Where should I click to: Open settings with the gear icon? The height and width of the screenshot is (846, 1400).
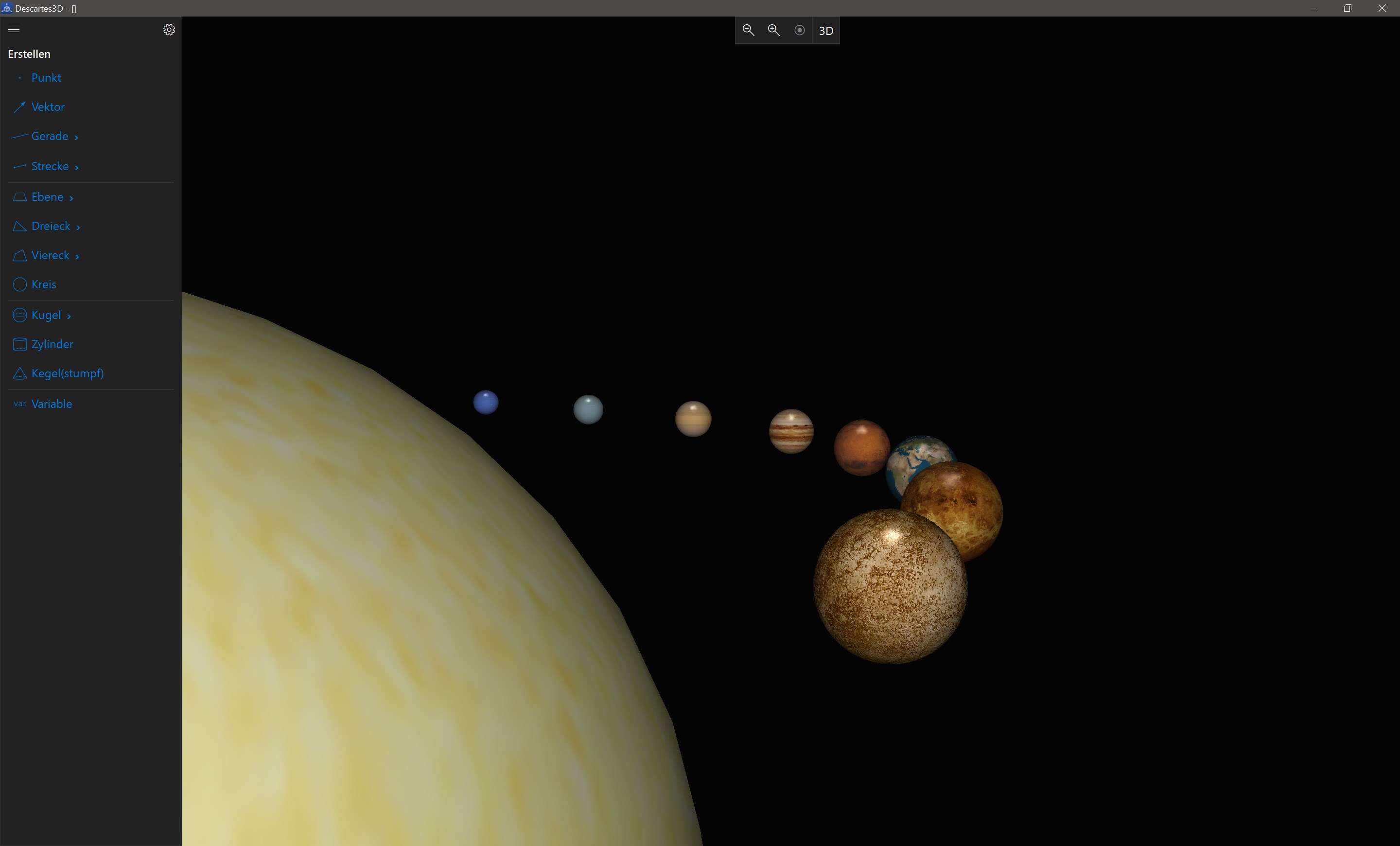click(x=169, y=30)
